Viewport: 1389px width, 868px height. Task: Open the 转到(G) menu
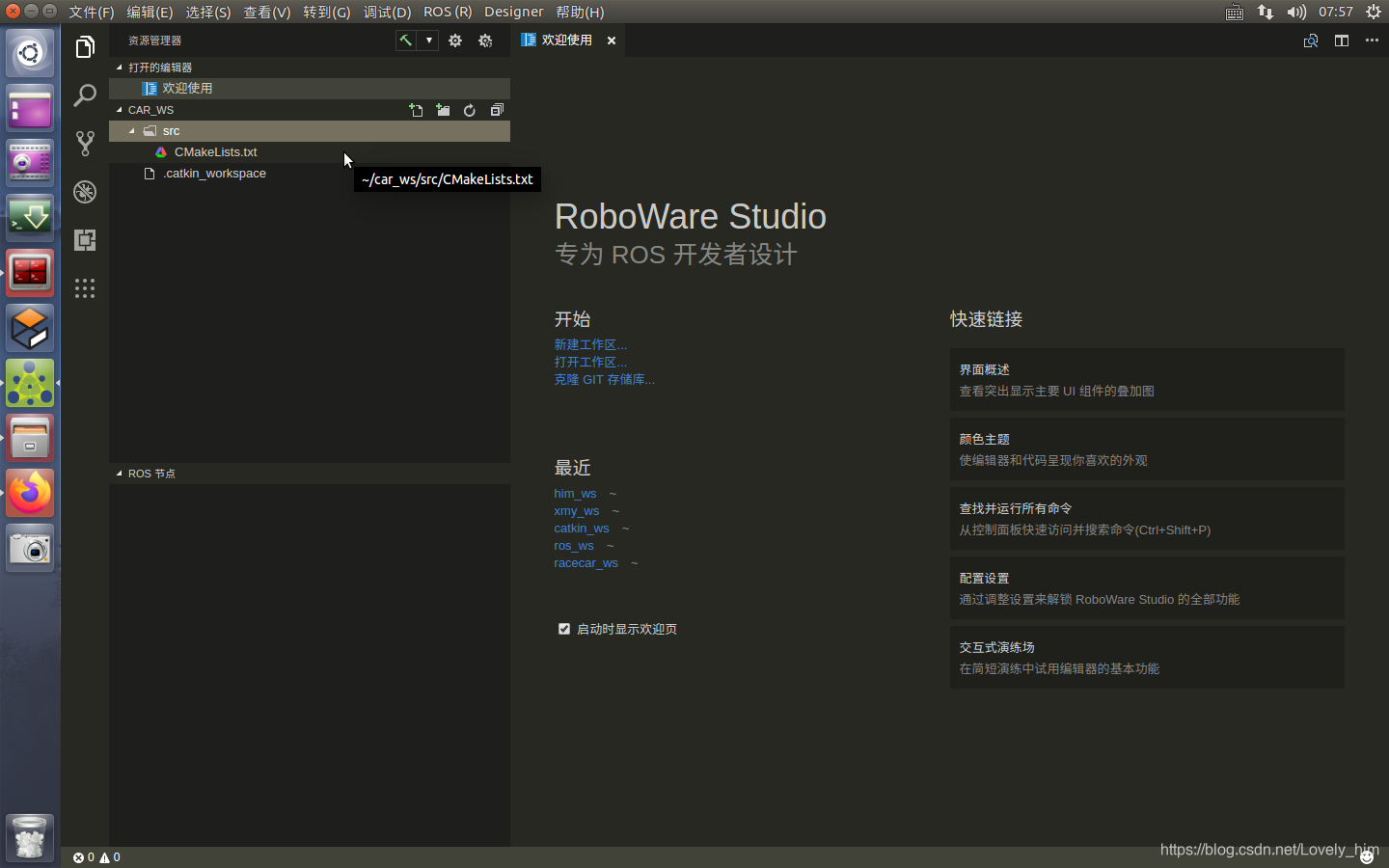tap(326, 12)
